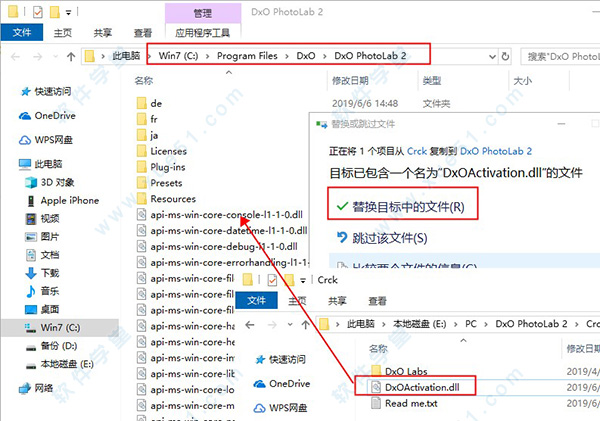Viewport: 600px width, 421px height.
Task: Open the 共享 tab in the Crck window
Action: point(337,301)
